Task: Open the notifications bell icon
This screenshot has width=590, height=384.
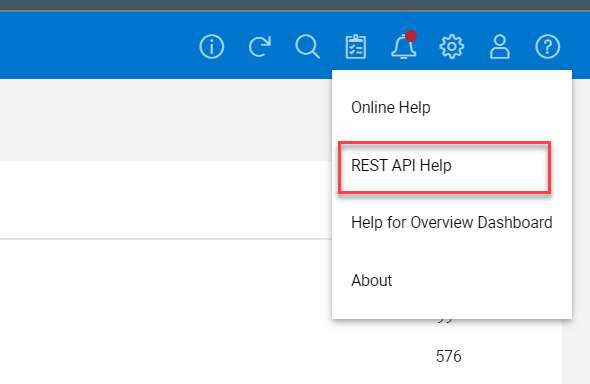Action: click(403, 47)
